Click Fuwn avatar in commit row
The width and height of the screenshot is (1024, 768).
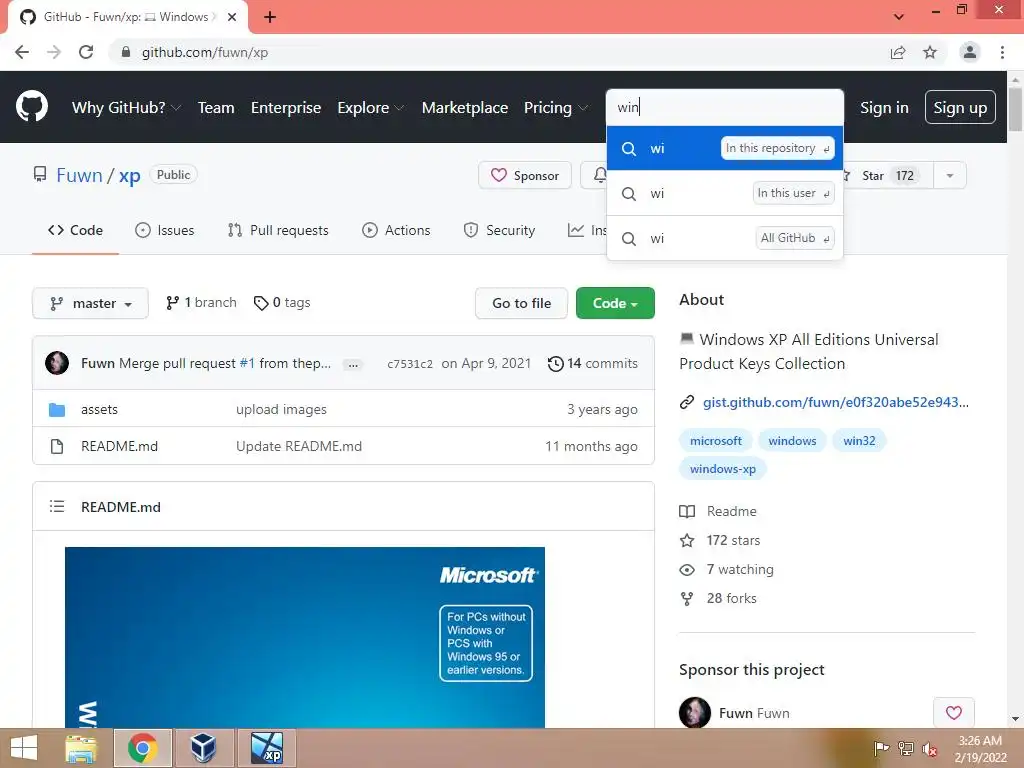(x=57, y=363)
